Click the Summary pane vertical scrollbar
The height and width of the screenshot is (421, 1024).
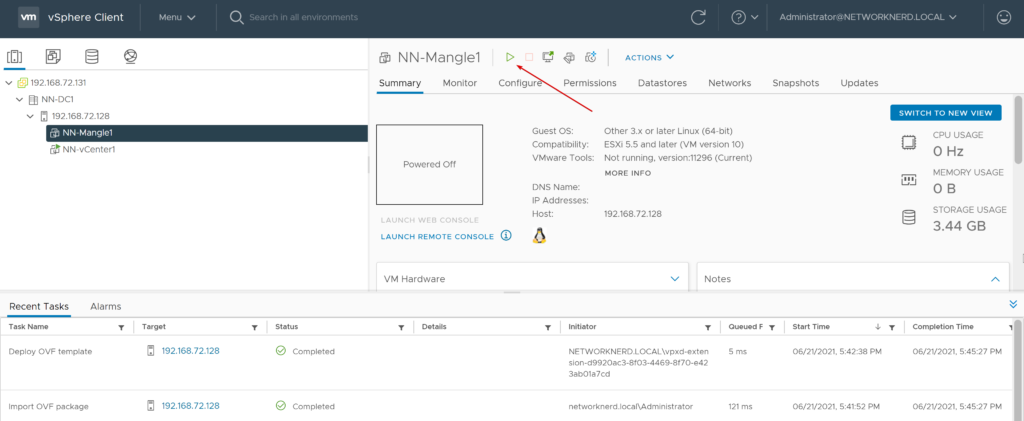tap(1017, 129)
